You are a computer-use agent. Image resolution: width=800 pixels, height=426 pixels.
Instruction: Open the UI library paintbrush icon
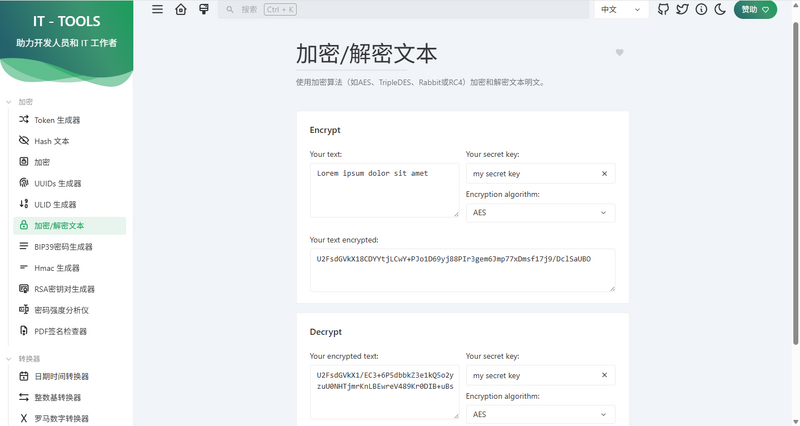click(x=204, y=9)
